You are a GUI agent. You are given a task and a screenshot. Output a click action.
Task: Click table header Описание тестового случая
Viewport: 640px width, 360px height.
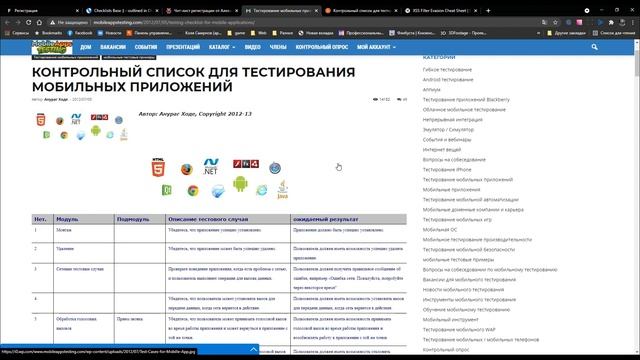(x=208, y=219)
